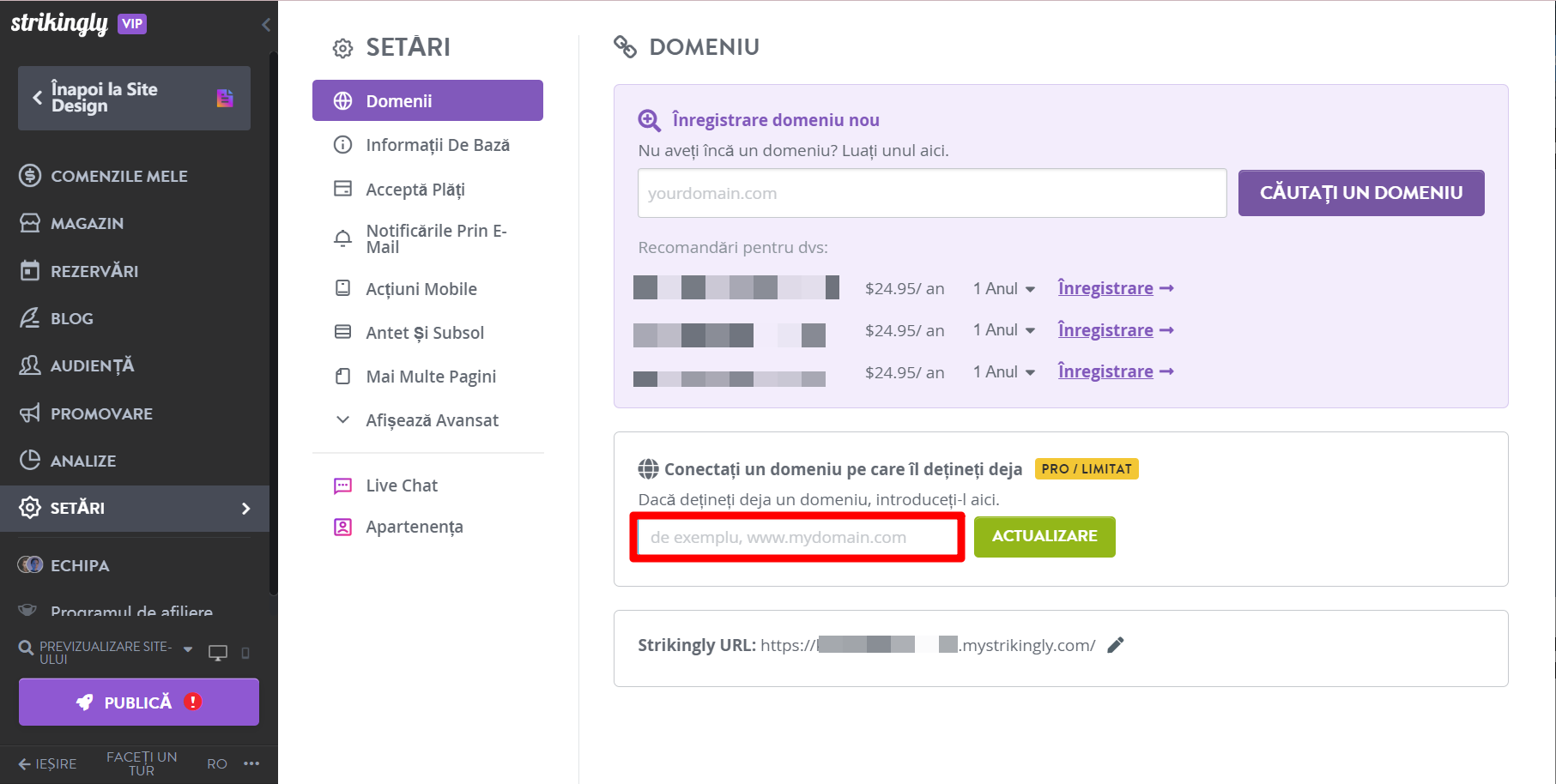Click the Strikingly logo
Viewport: 1556px width, 784px height.
click(x=59, y=23)
